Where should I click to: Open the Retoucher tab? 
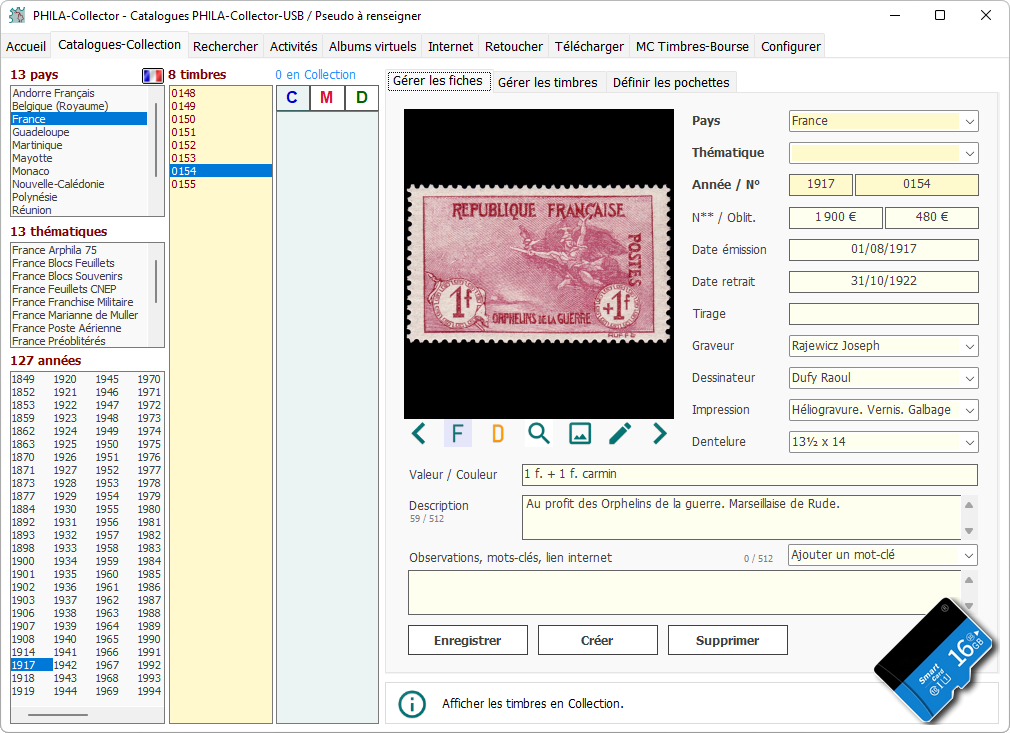point(513,46)
